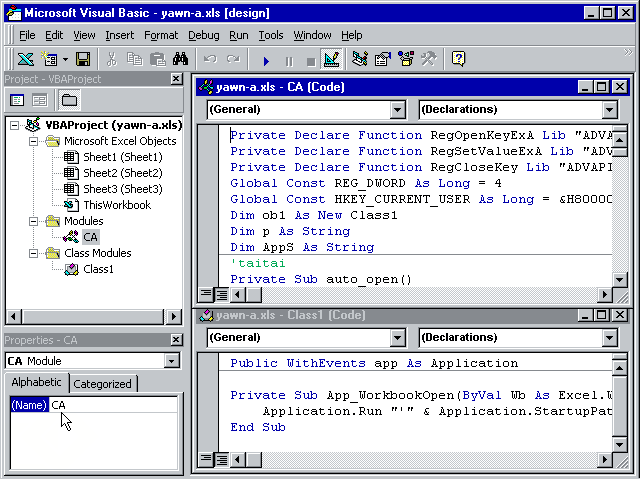Open the Insert UserForm dropdown arrow
640x480 pixels.
65,60
